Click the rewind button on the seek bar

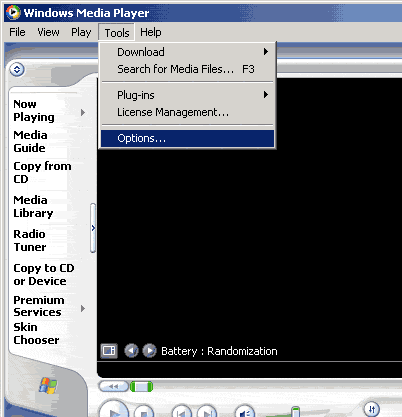tap(113, 386)
